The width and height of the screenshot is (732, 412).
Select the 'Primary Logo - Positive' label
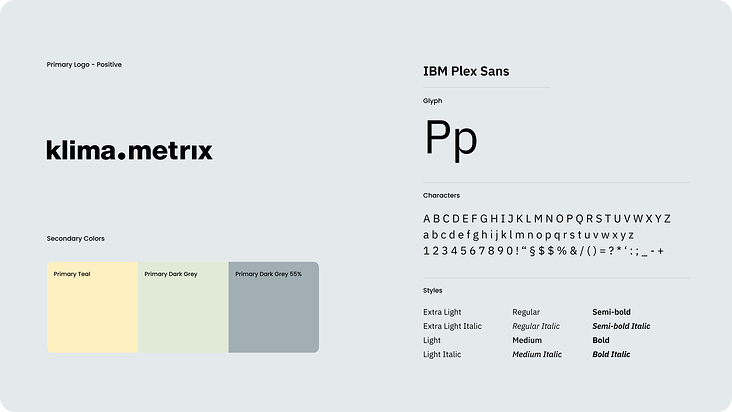click(84, 64)
